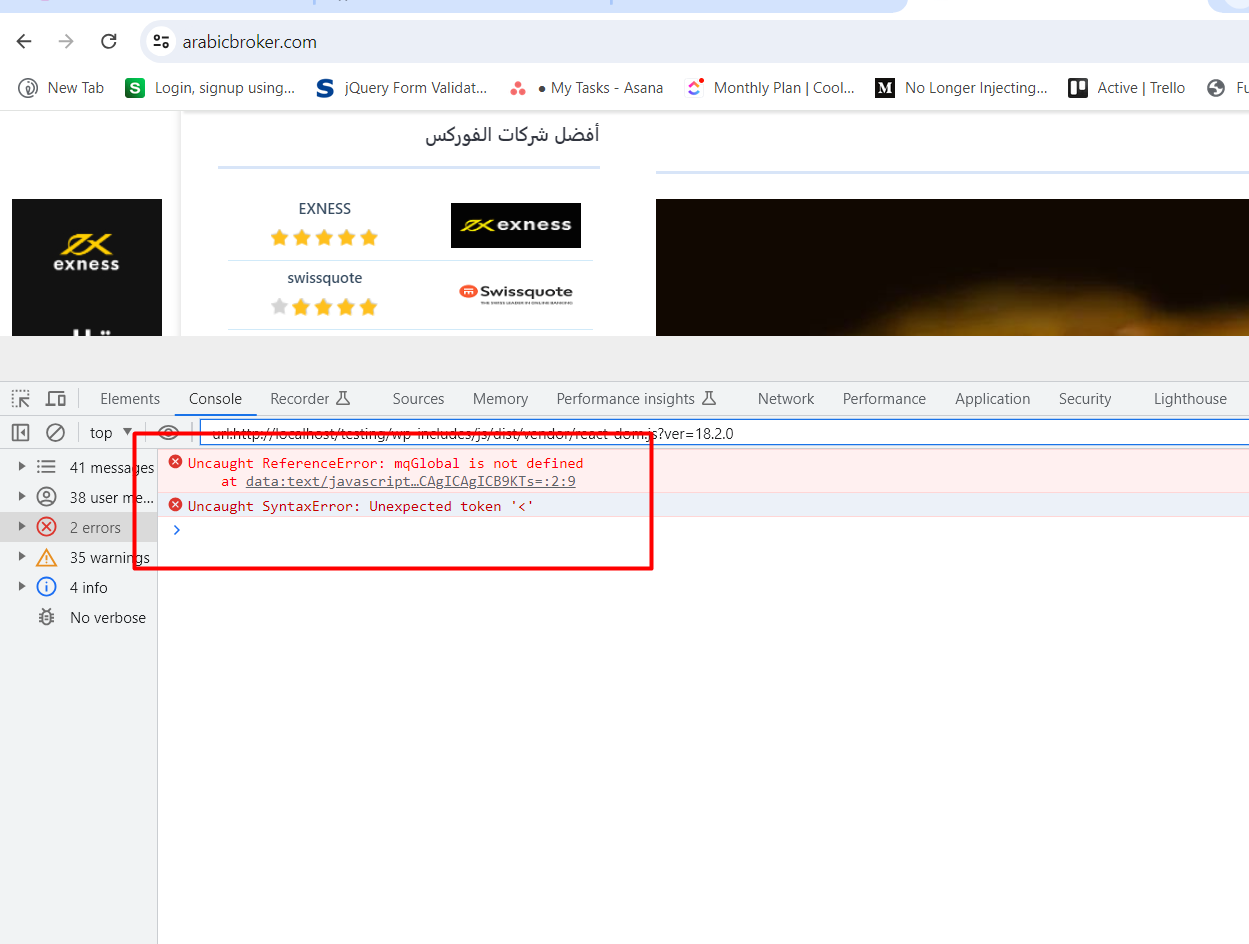Select the 2 errors filter
This screenshot has width=1249, height=944.
click(x=94, y=527)
